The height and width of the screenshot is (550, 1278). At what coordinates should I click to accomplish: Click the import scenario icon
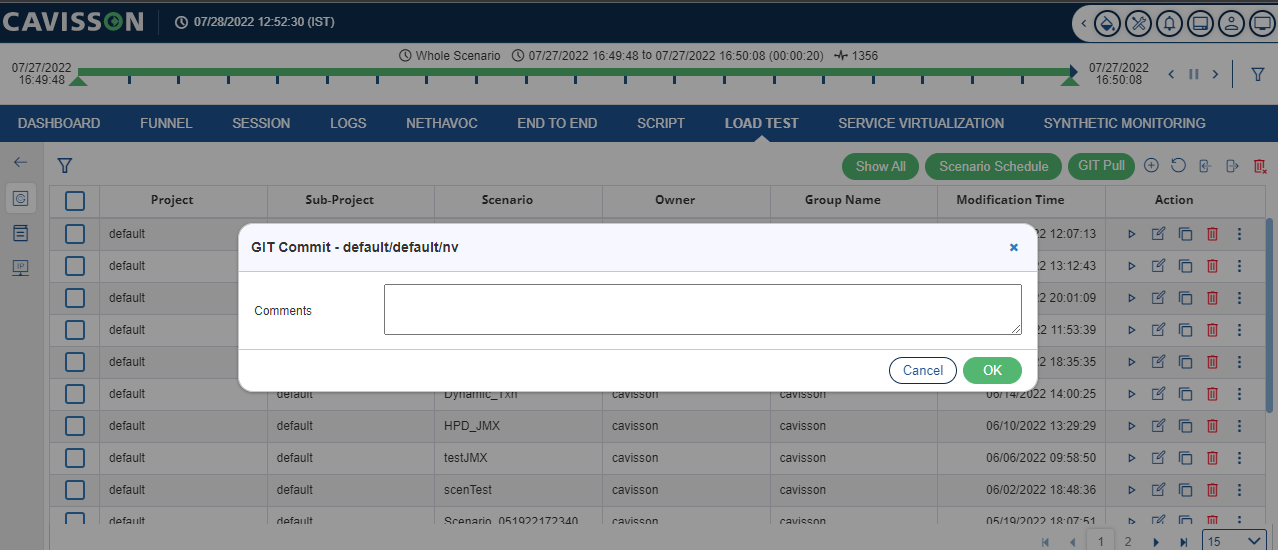coord(1205,166)
